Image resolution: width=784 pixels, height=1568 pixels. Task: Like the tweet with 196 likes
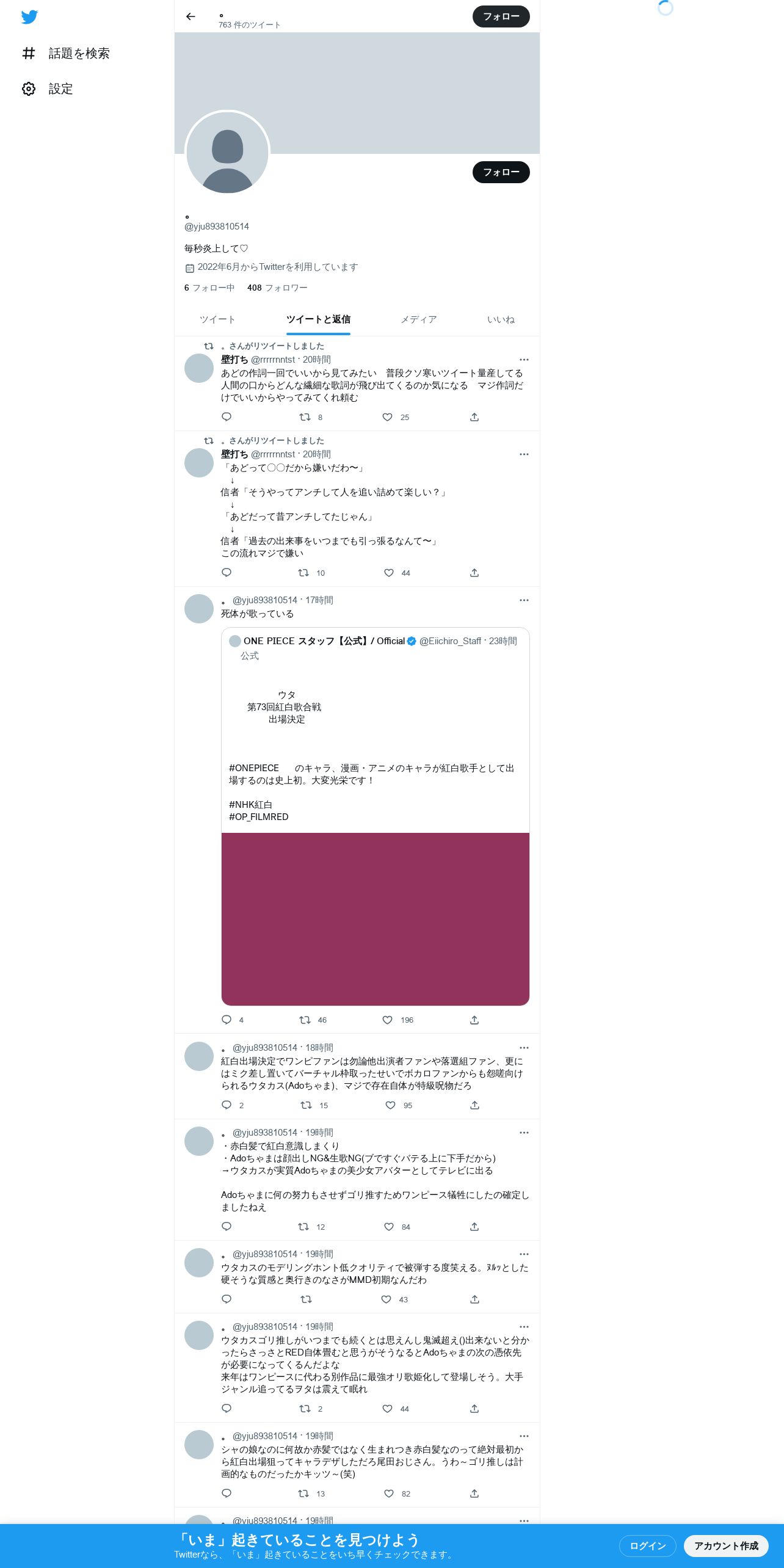(387, 1020)
